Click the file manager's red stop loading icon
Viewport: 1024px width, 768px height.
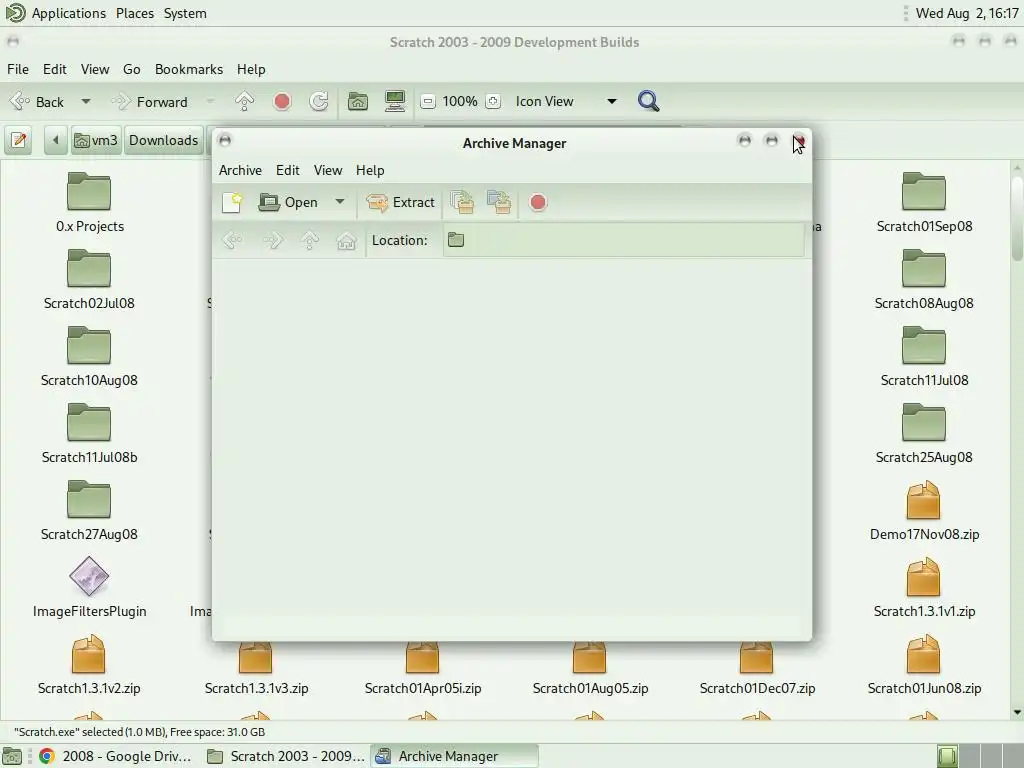click(282, 101)
